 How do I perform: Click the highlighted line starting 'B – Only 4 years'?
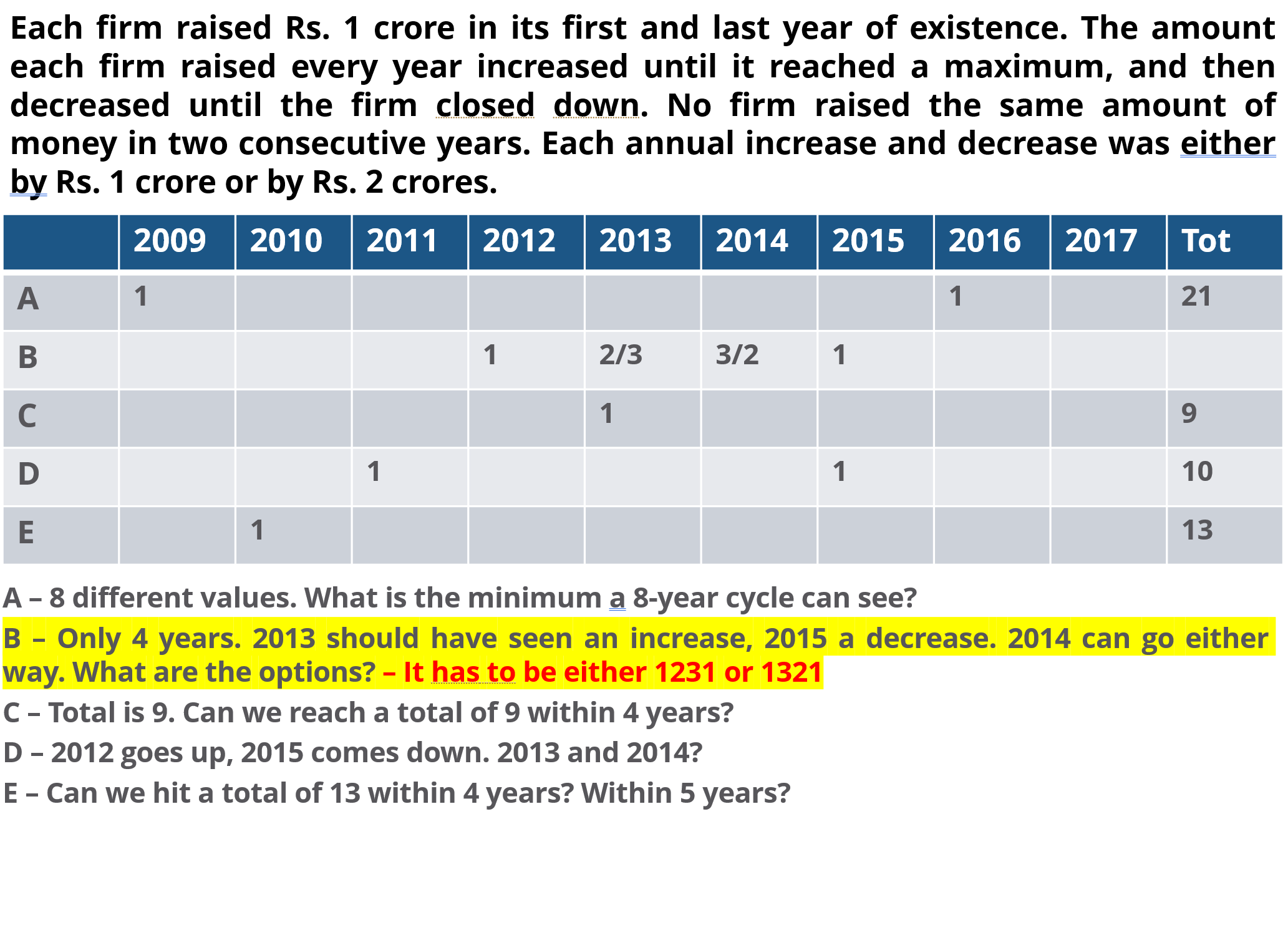(x=639, y=654)
